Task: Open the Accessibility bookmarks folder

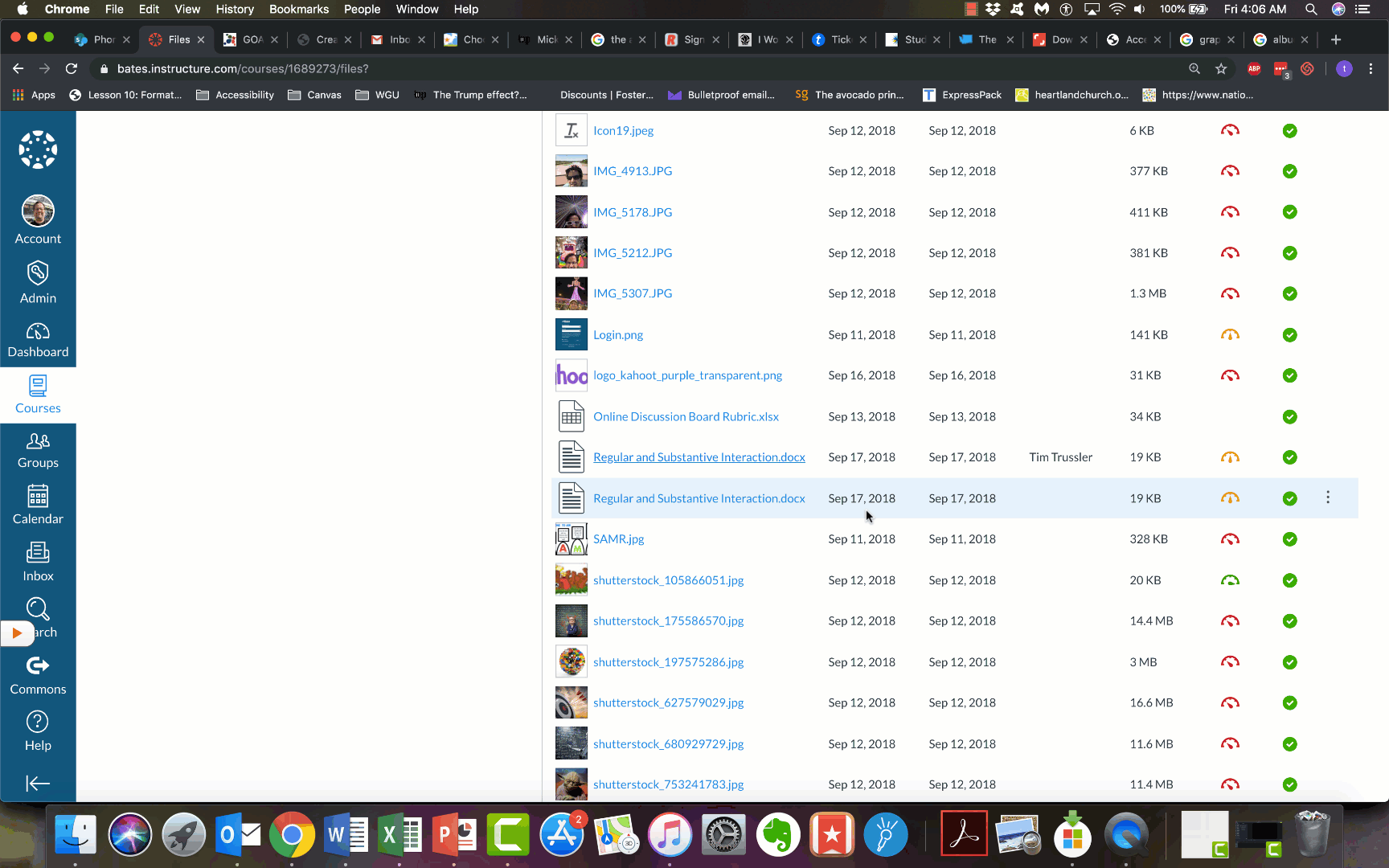Action: click(x=235, y=95)
